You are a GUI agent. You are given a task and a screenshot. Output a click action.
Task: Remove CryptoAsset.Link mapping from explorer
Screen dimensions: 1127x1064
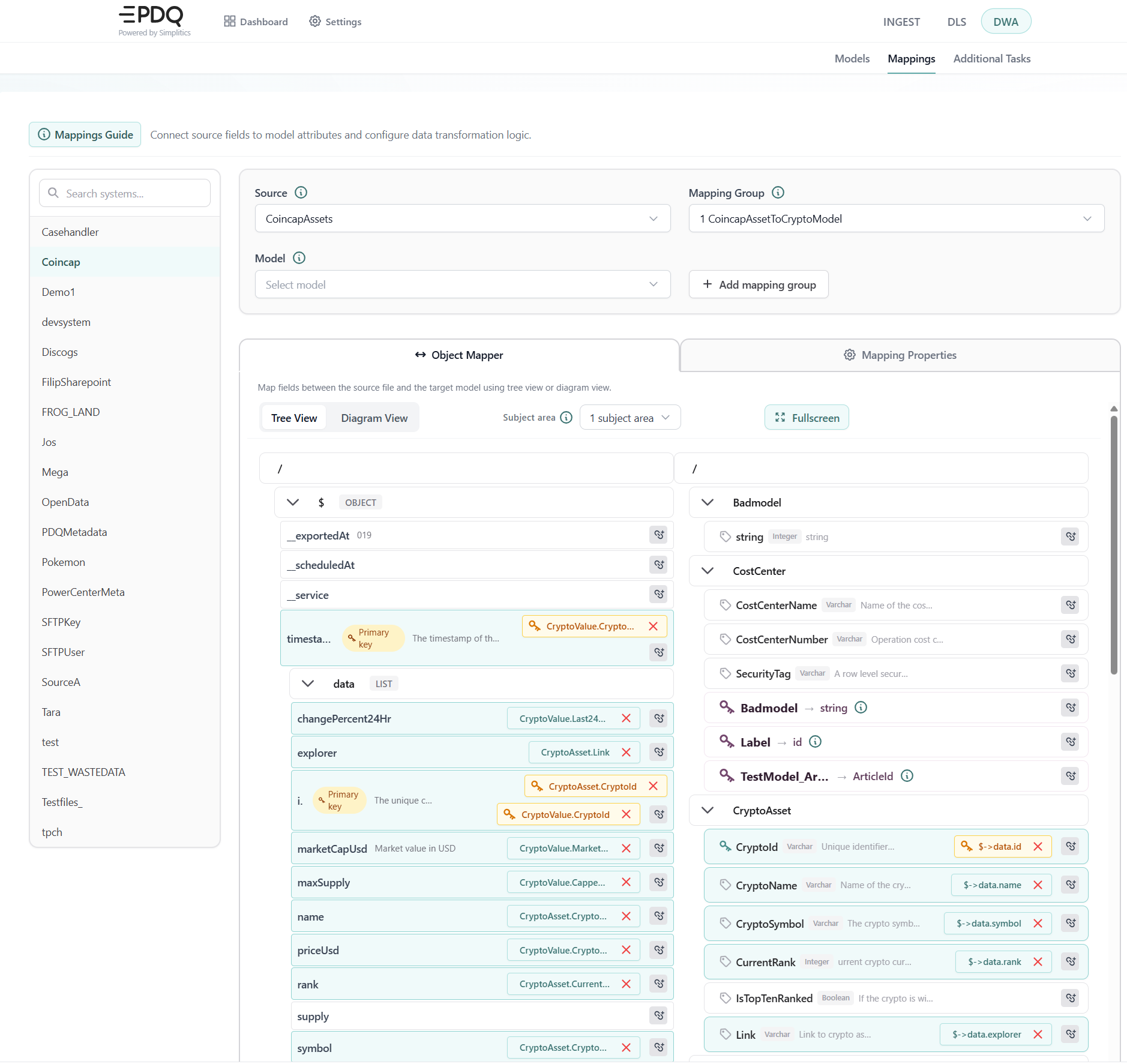click(626, 753)
